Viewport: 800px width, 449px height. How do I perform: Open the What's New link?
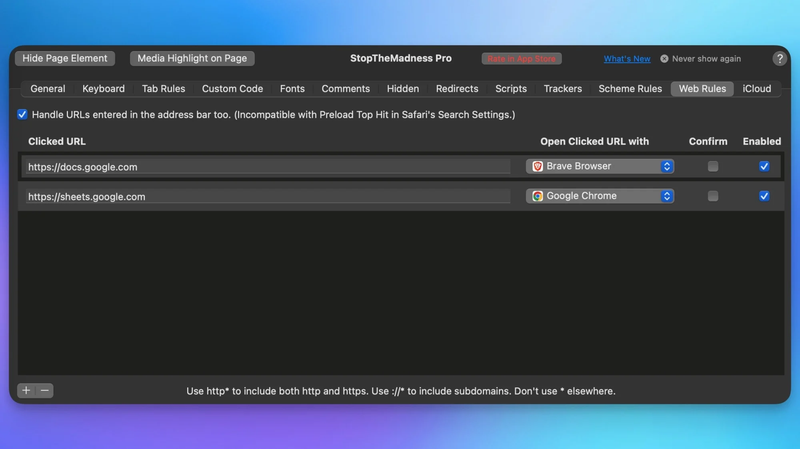click(627, 59)
